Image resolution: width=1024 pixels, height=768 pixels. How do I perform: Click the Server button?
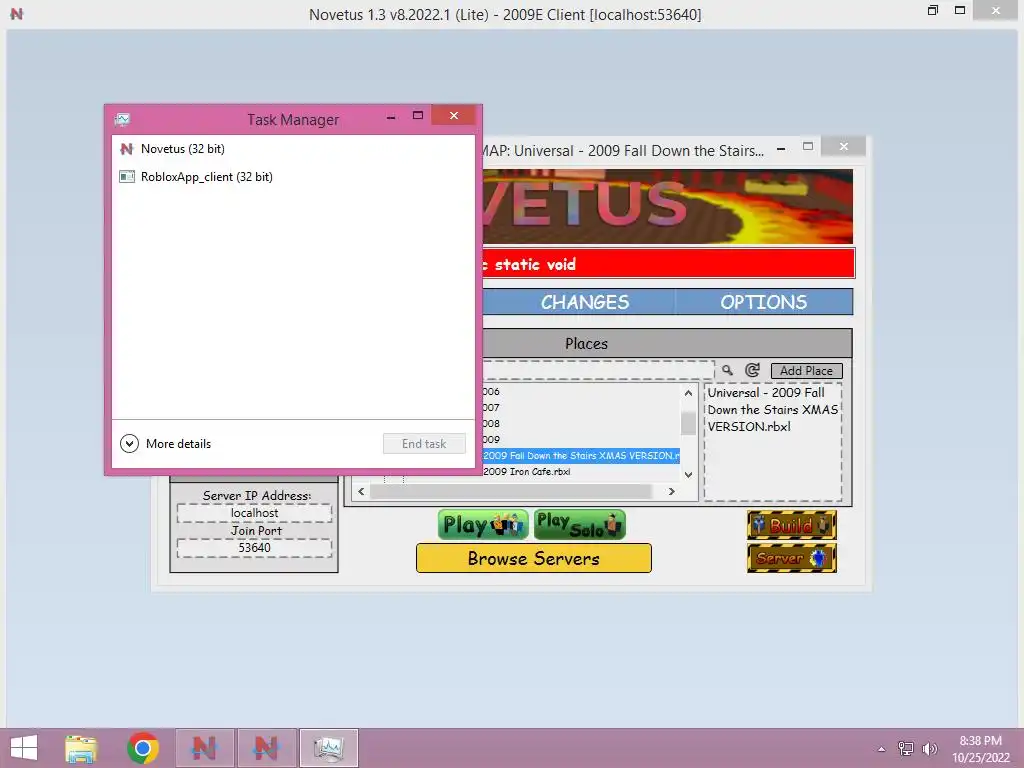tap(792, 558)
